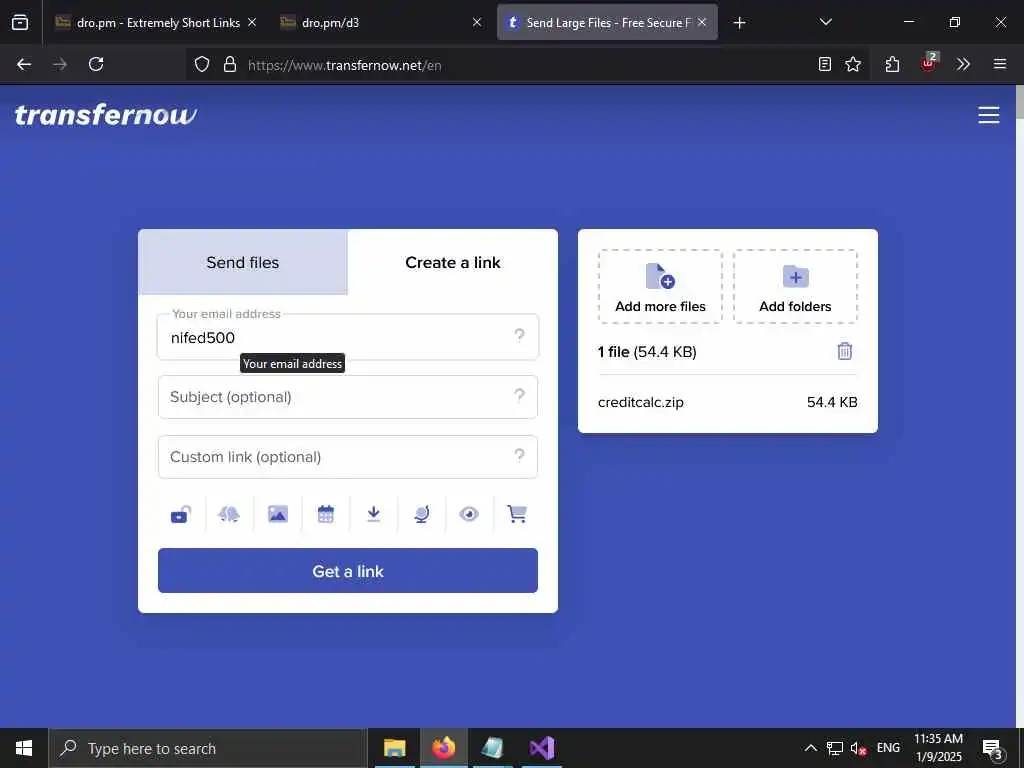
Task: Click the email address input field
Action: [x=347, y=337]
